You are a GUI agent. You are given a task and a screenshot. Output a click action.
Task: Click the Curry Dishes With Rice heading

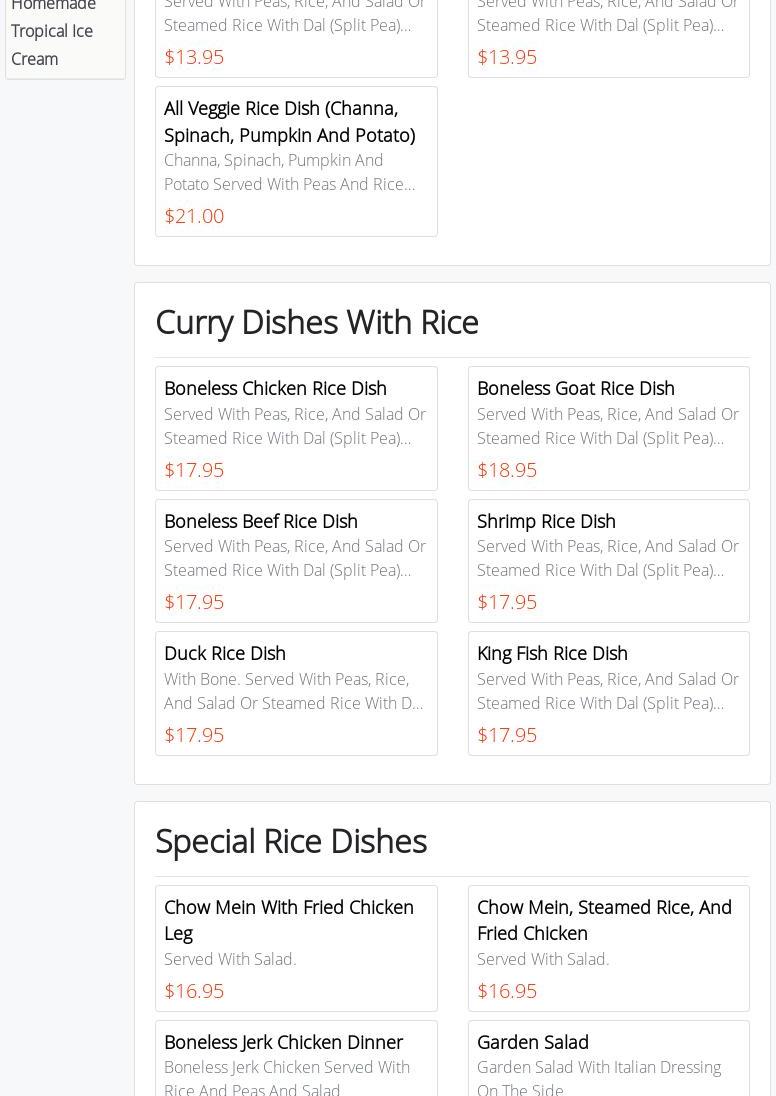[x=317, y=322]
